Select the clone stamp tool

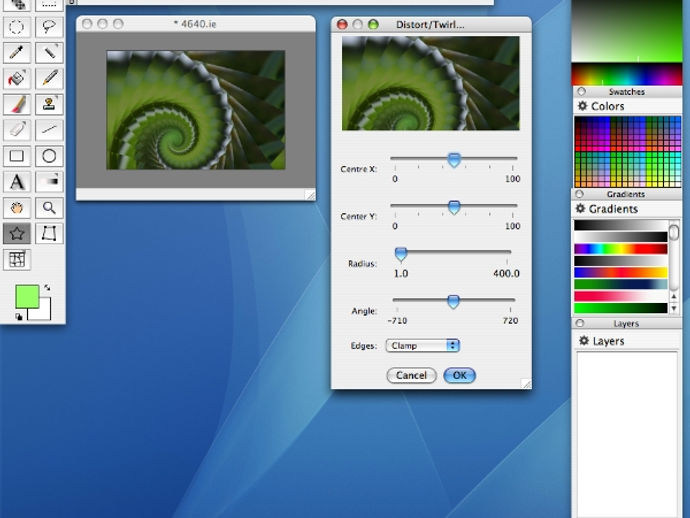(x=49, y=104)
